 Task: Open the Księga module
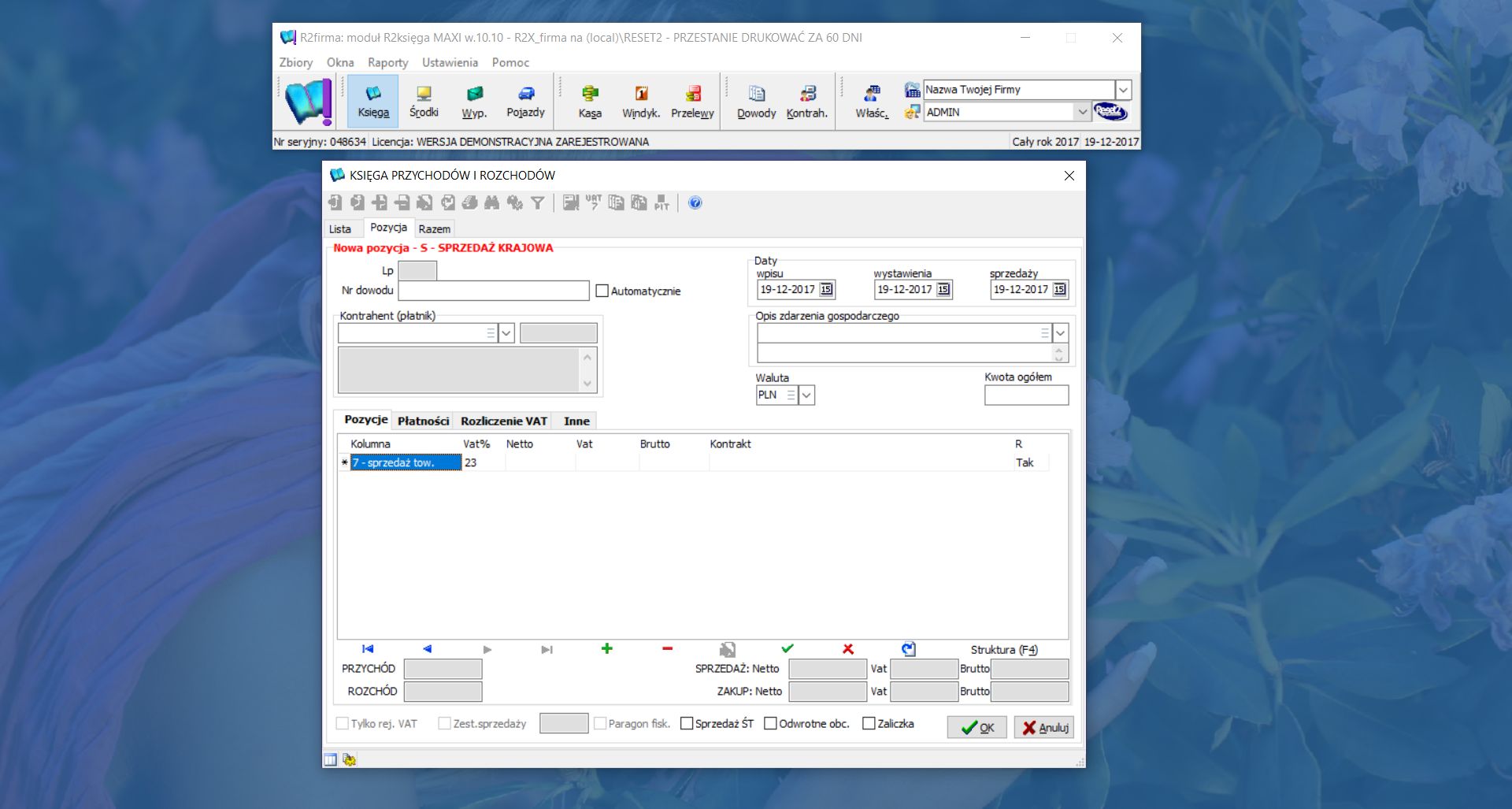[373, 101]
